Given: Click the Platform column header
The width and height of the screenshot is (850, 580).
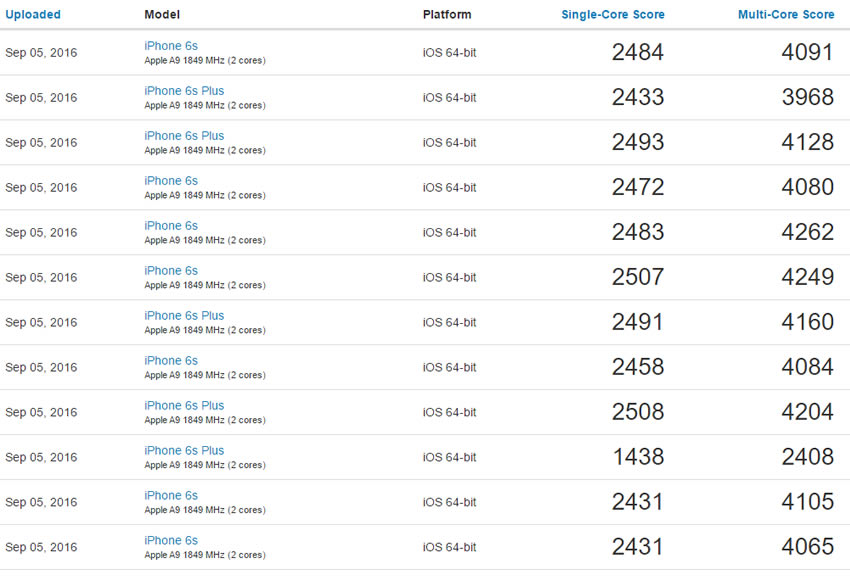Looking at the screenshot, I should click(x=447, y=14).
